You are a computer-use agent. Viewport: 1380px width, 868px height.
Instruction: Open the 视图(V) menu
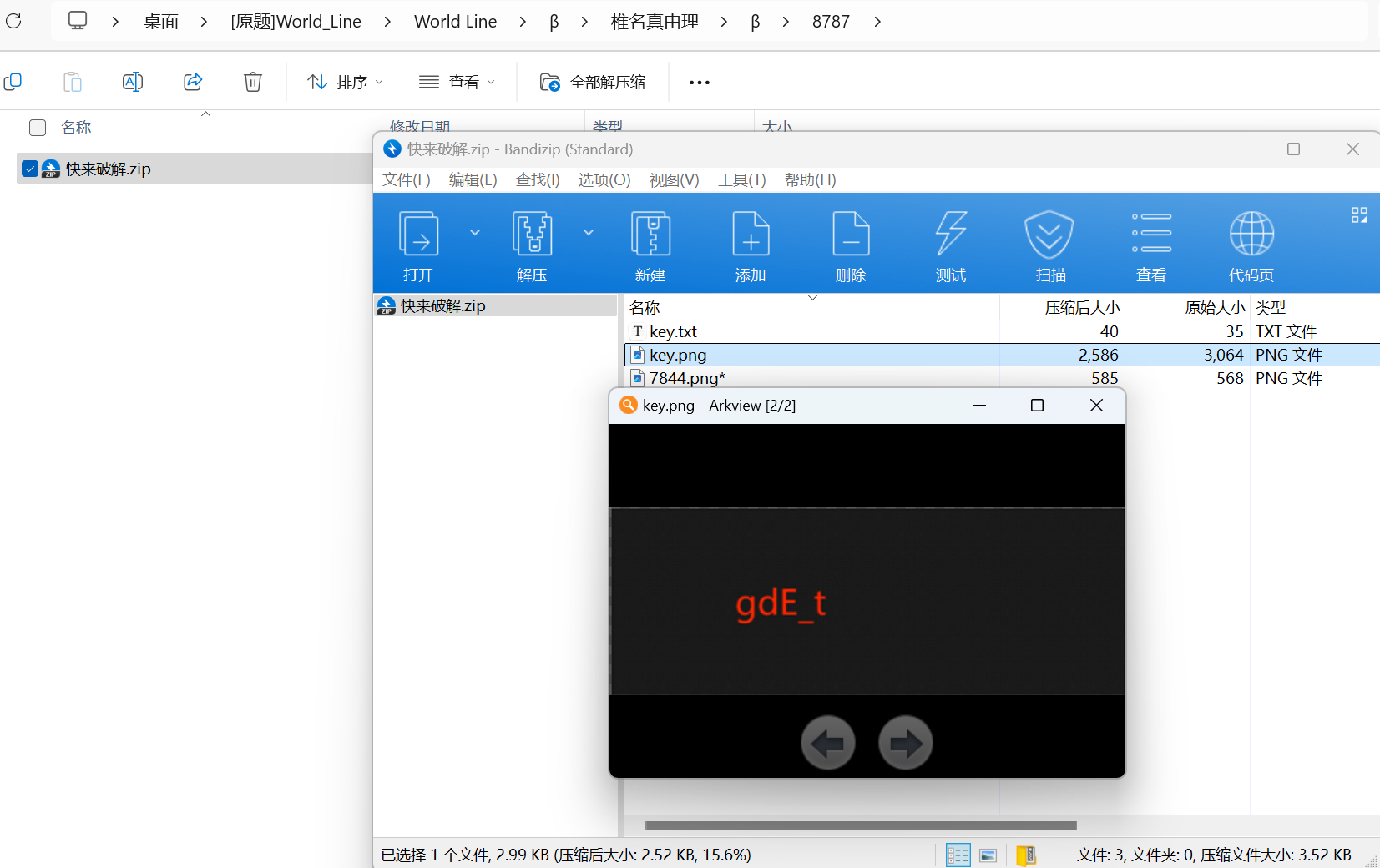(x=675, y=180)
